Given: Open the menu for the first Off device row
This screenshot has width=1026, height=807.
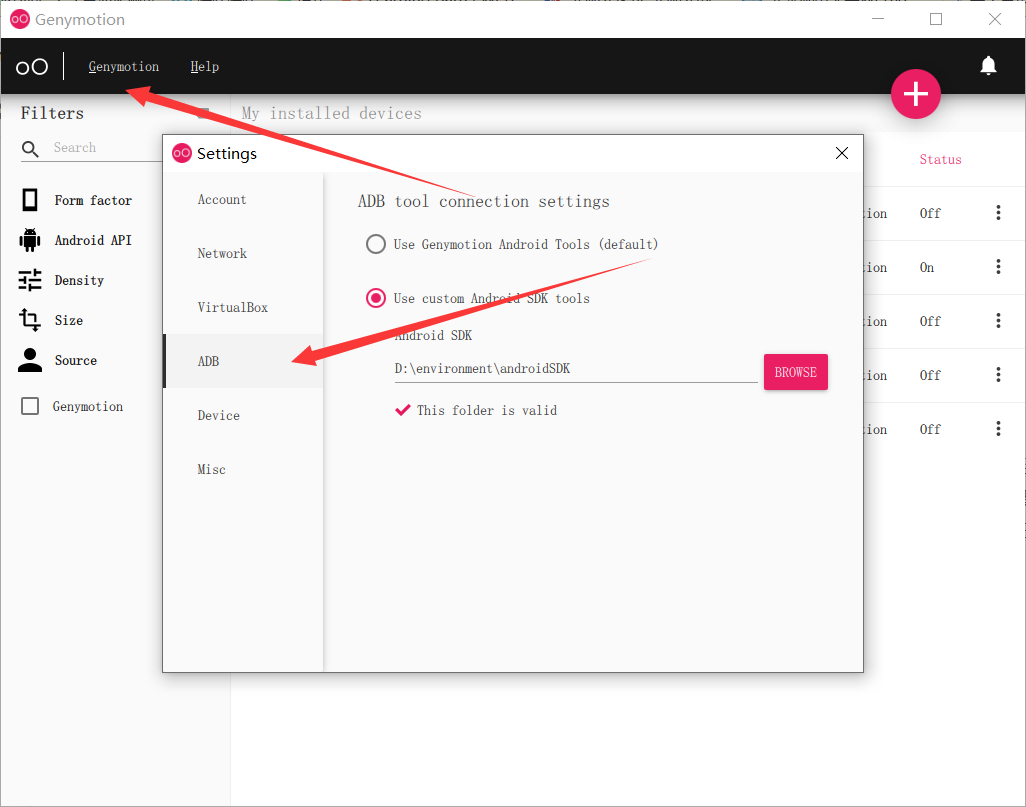Looking at the screenshot, I should tap(998, 213).
